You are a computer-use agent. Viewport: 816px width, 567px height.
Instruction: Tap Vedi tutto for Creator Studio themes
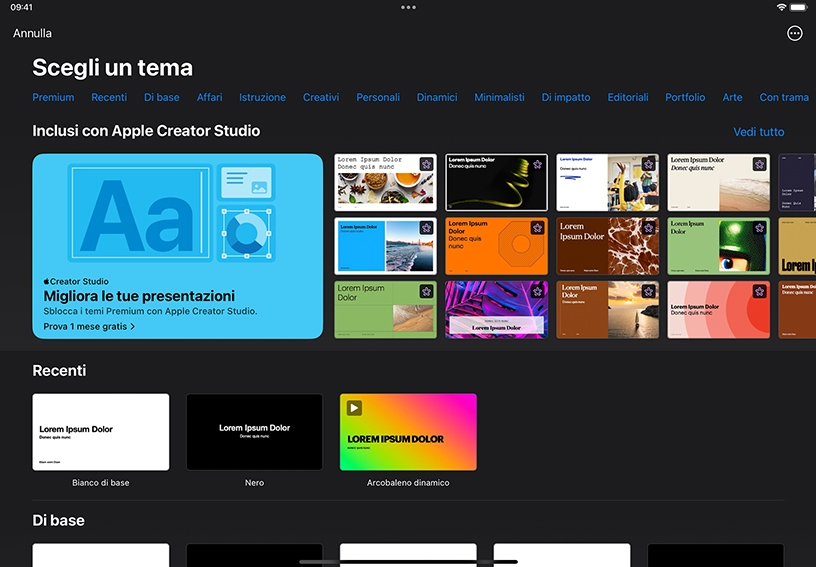tap(758, 132)
